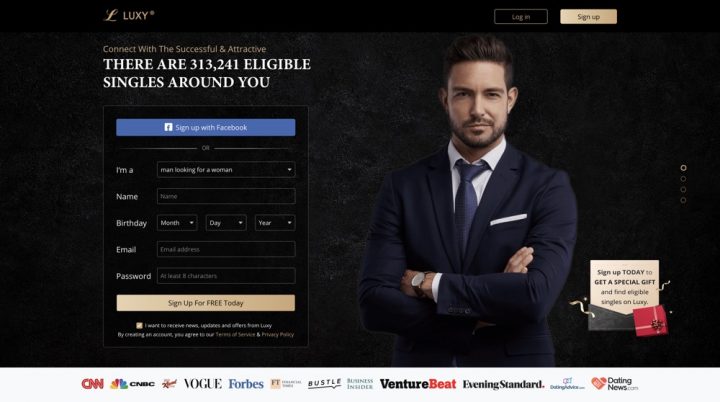Image resolution: width=720 pixels, height=402 pixels.
Task: Click the Luxy logo icon
Action: [x=111, y=15]
